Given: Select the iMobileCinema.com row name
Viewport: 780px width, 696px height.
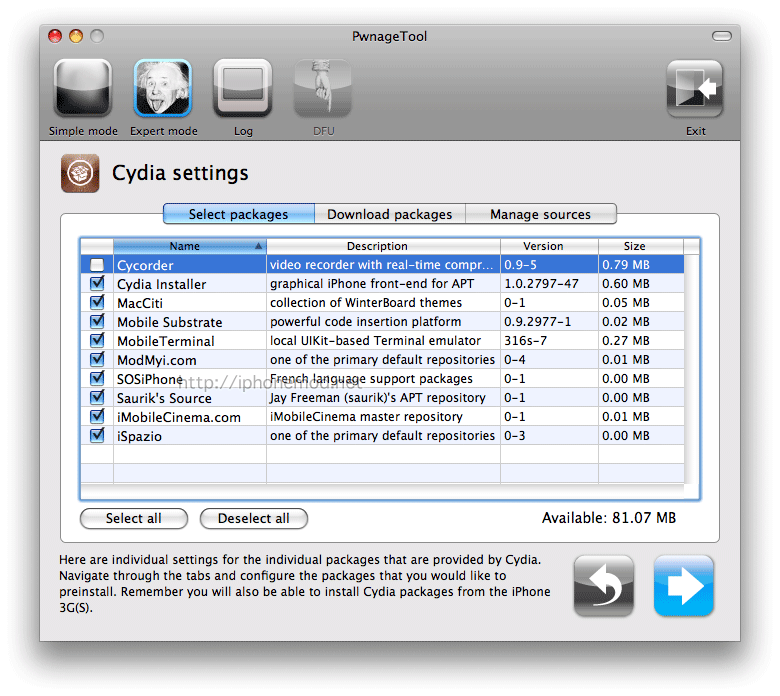Looking at the screenshot, I should 179,417.
